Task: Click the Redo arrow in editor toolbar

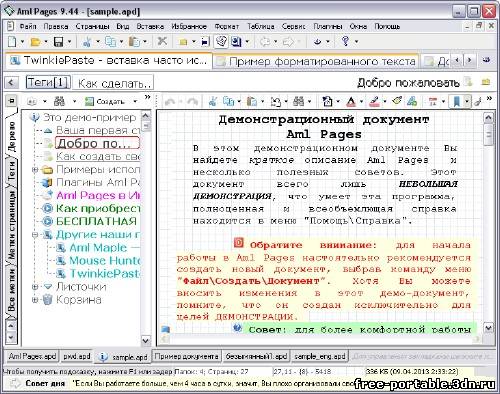Action: (192, 101)
